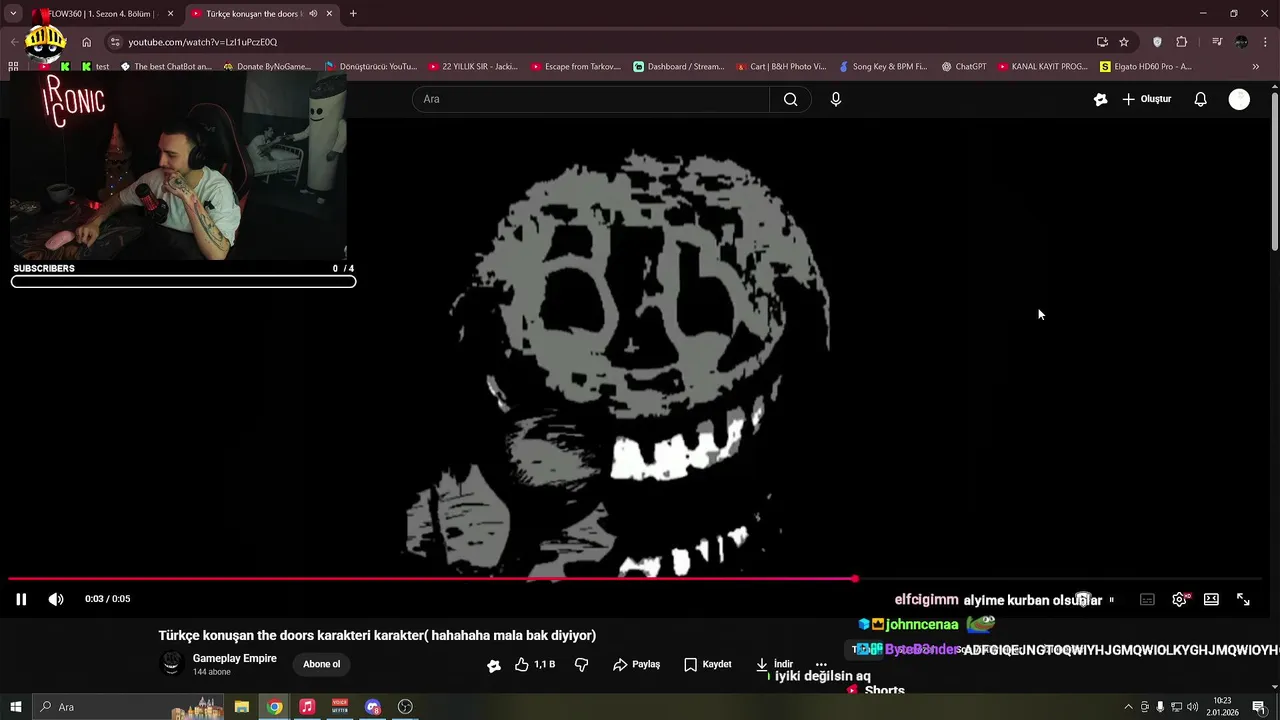Open the Oluştur create menu
Image resolution: width=1280 pixels, height=720 pixels.
coord(1146,99)
